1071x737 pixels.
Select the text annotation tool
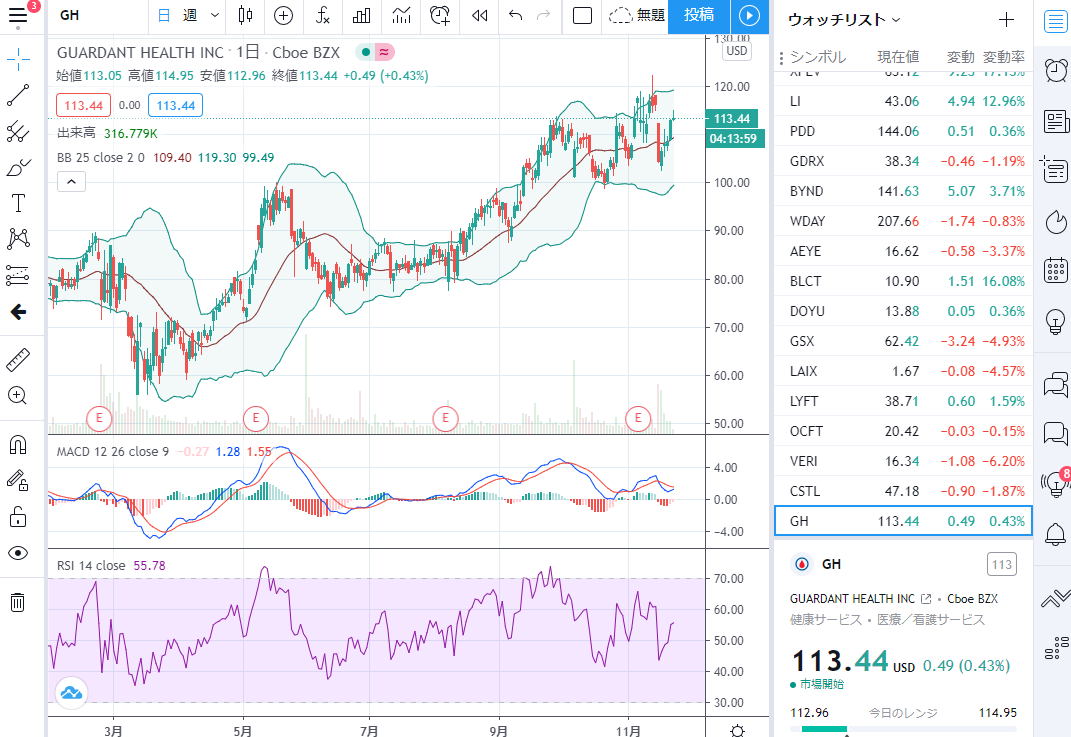[x=18, y=203]
